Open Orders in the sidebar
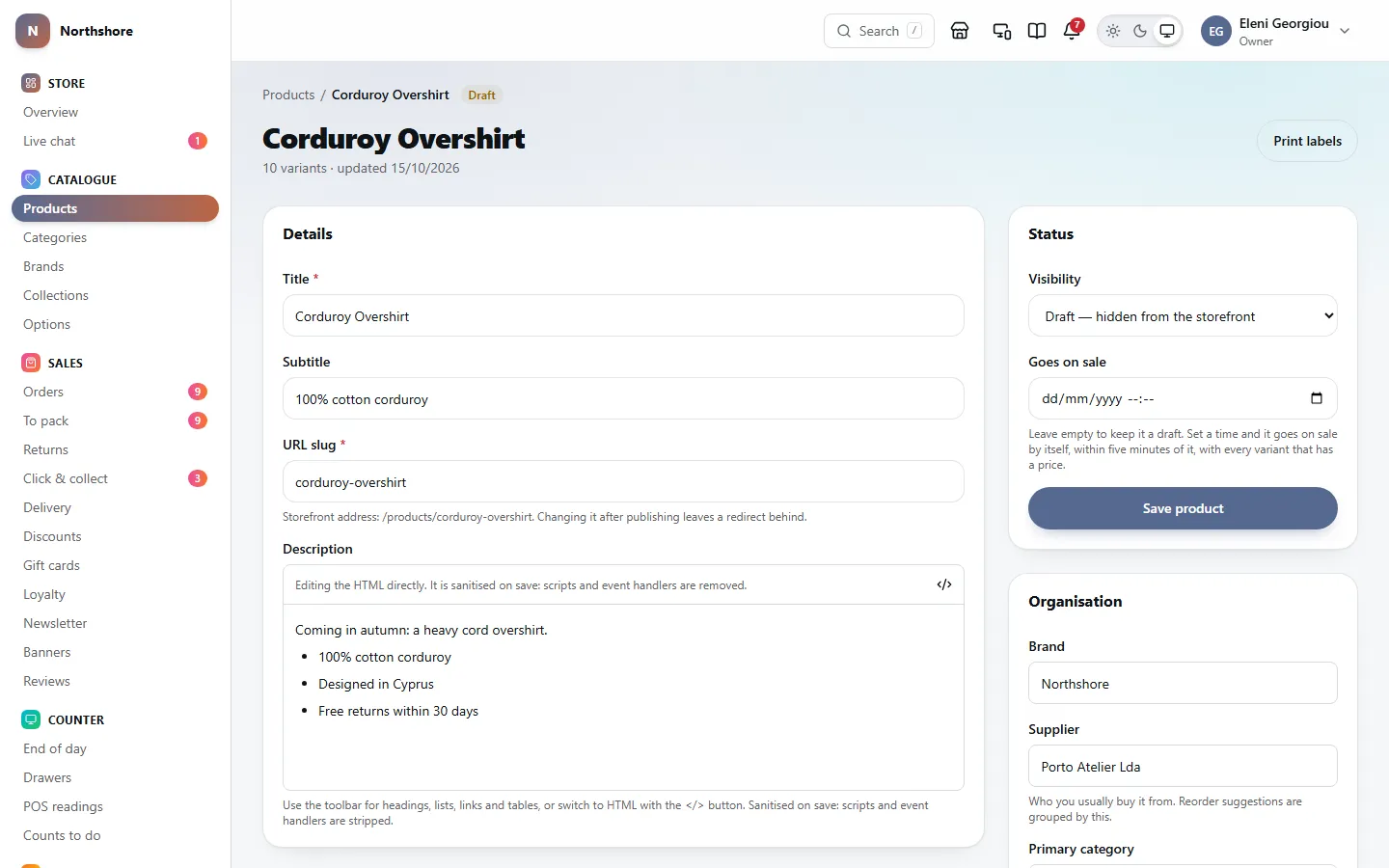 pos(115,392)
